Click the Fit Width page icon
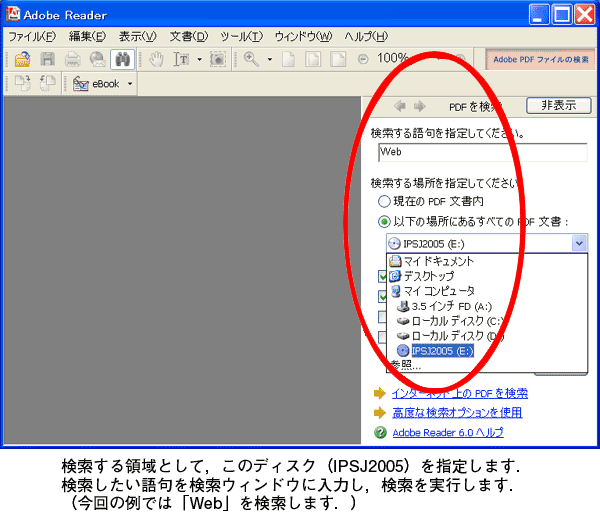The height and width of the screenshot is (520, 600). (338, 60)
